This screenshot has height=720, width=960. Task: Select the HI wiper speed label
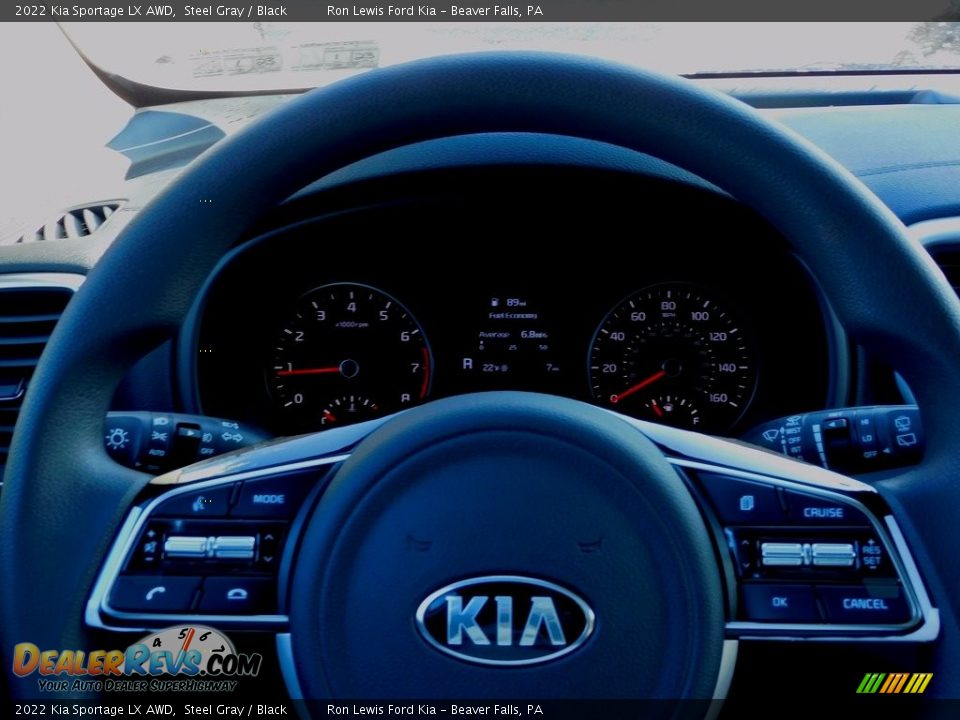(863, 422)
